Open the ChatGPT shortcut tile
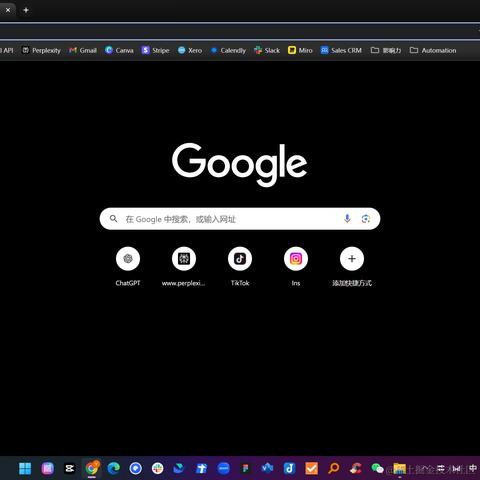Viewport: 480px width, 480px height. (x=128, y=267)
